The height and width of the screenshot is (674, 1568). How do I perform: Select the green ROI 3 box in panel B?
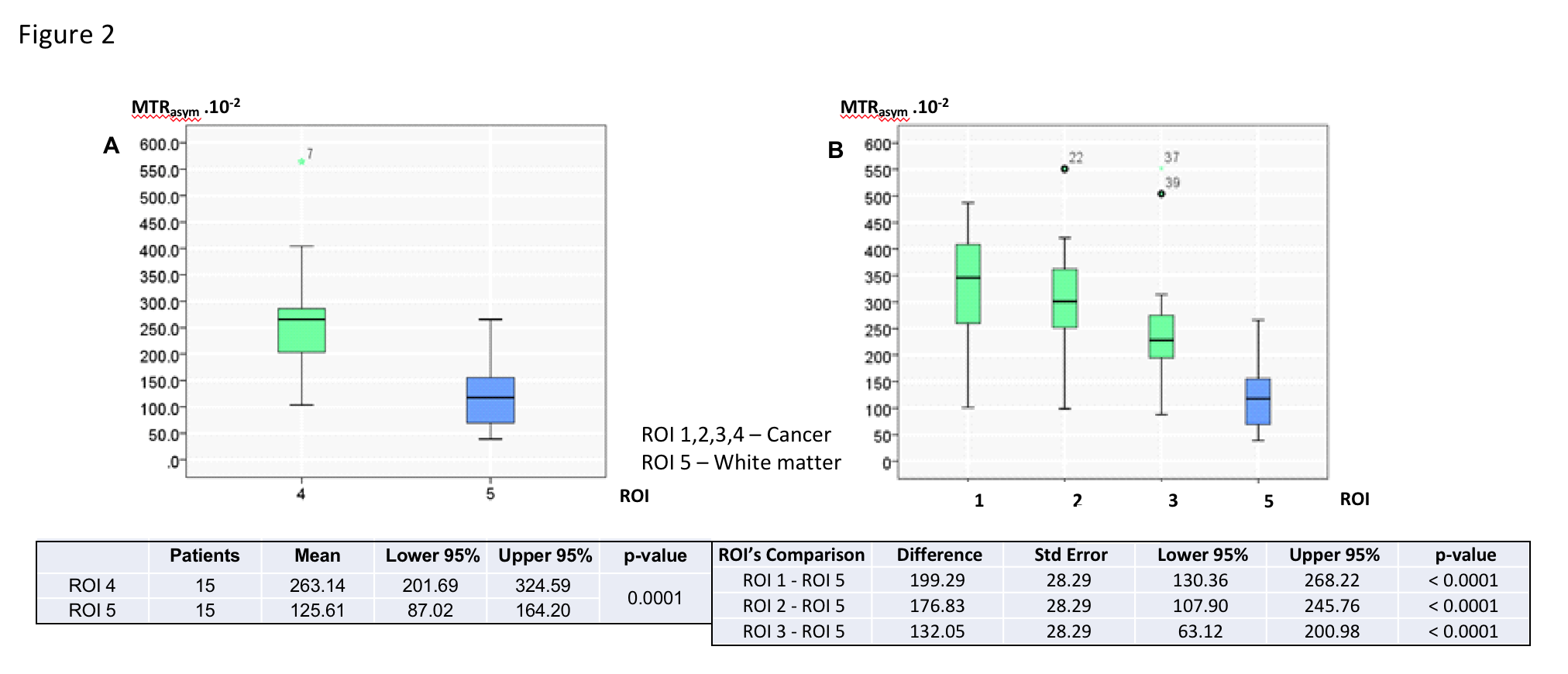tap(1161, 336)
